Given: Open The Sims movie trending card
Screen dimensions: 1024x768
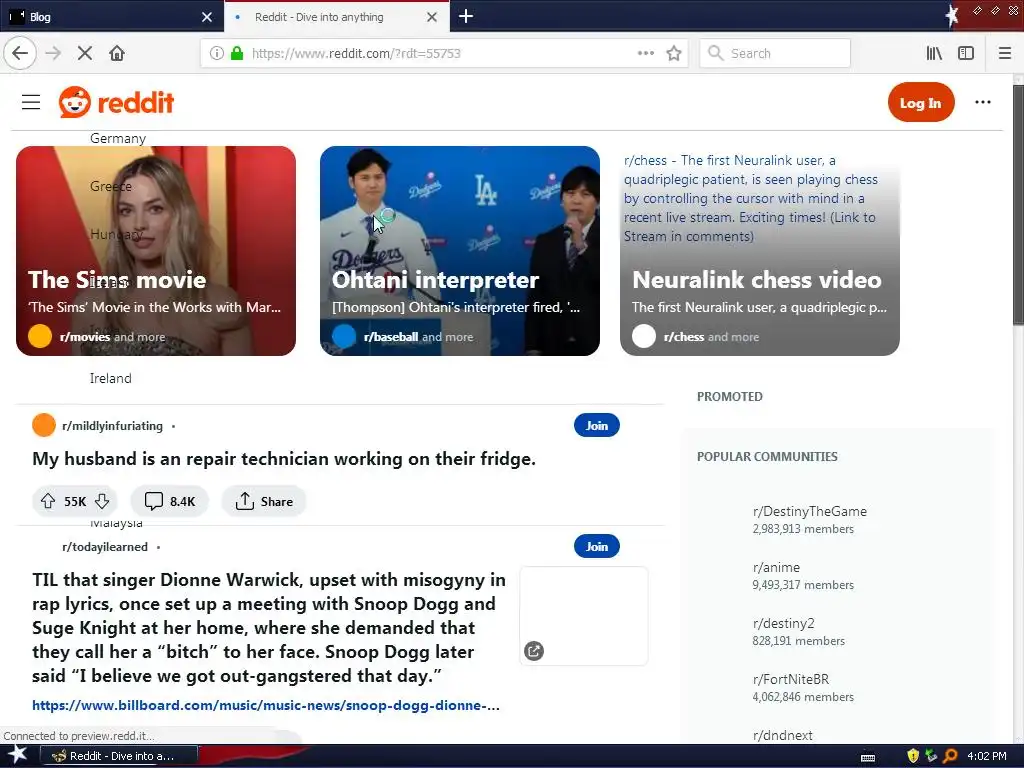Looking at the screenshot, I should point(155,251).
